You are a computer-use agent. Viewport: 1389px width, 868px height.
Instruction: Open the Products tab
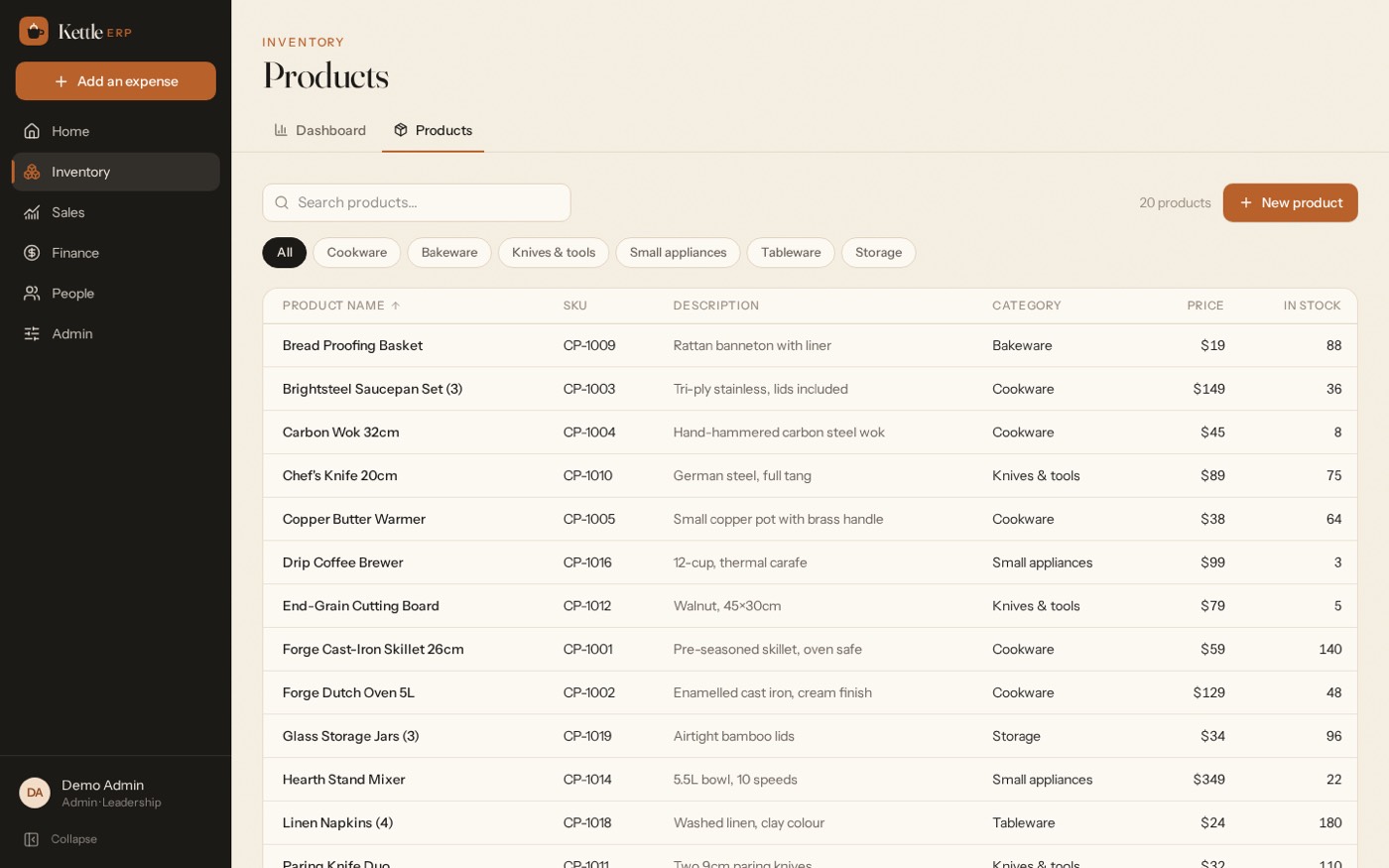433,130
